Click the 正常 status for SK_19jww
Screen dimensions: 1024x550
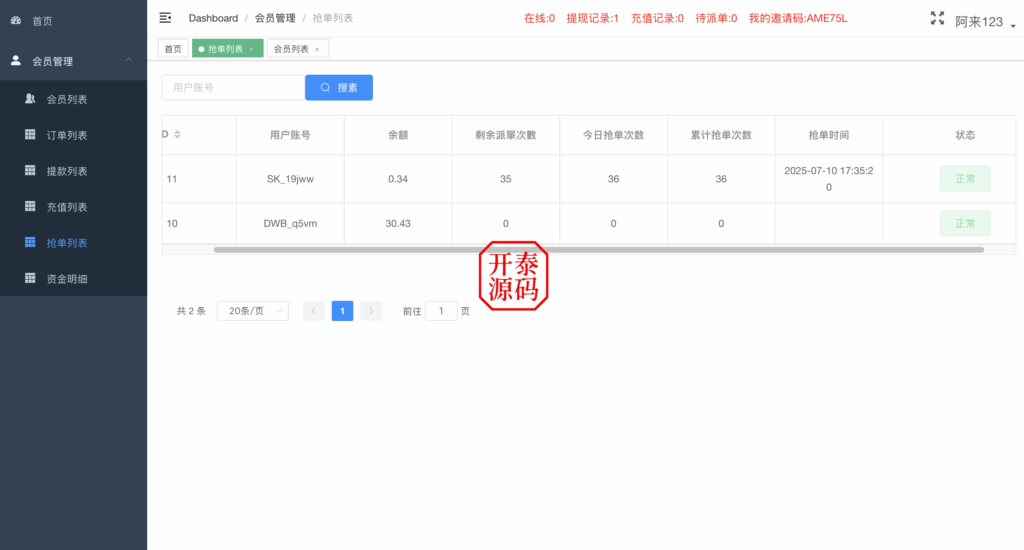pyautogui.click(x=964, y=179)
